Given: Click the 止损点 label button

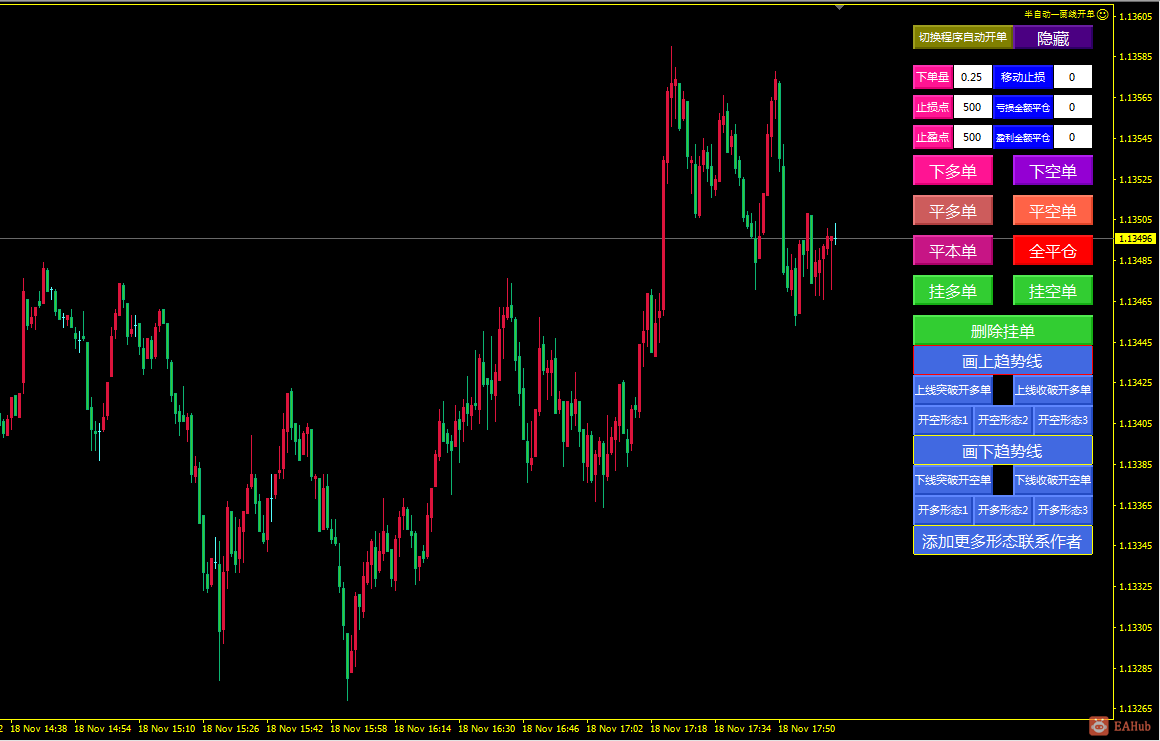Looking at the screenshot, I should coord(932,107).
